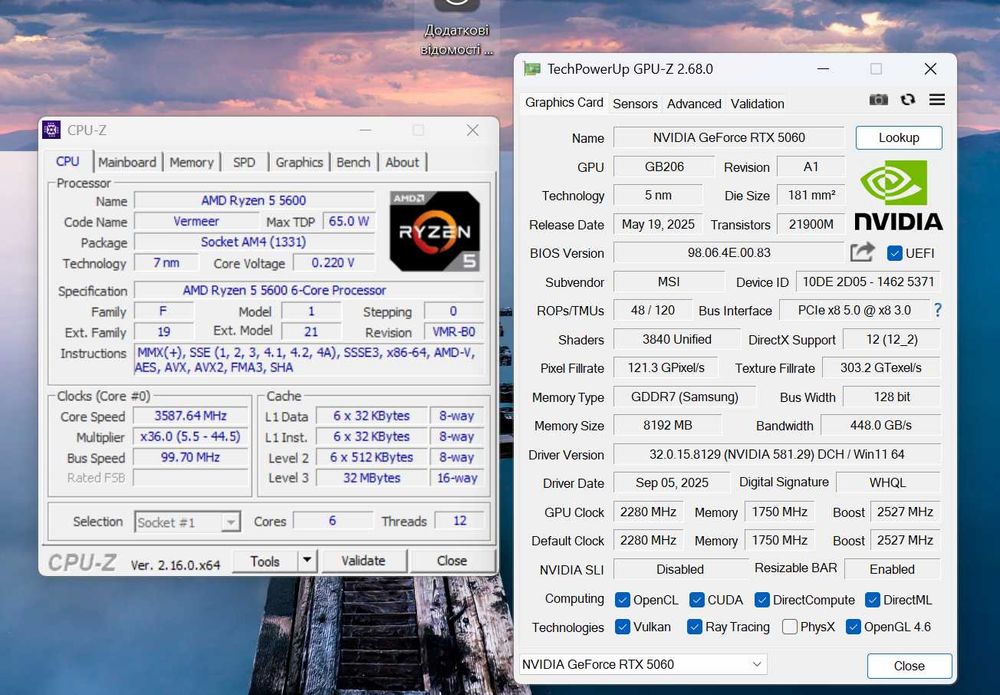
Task: Click the Bus Speed value 99.70 MHz
Action: [191, 457]
